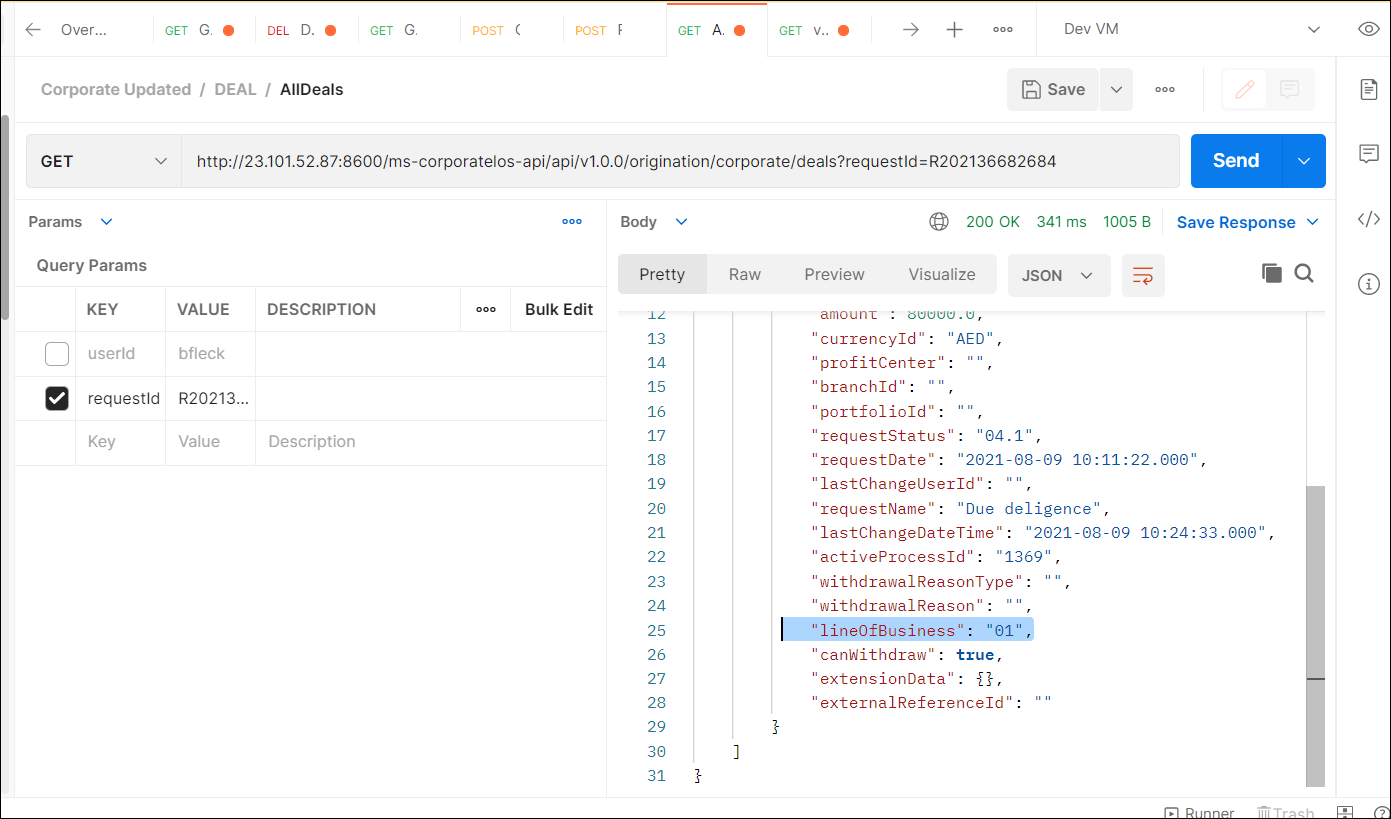
Task: Open more actions dots next to Save
Action: coord(1165,89)
